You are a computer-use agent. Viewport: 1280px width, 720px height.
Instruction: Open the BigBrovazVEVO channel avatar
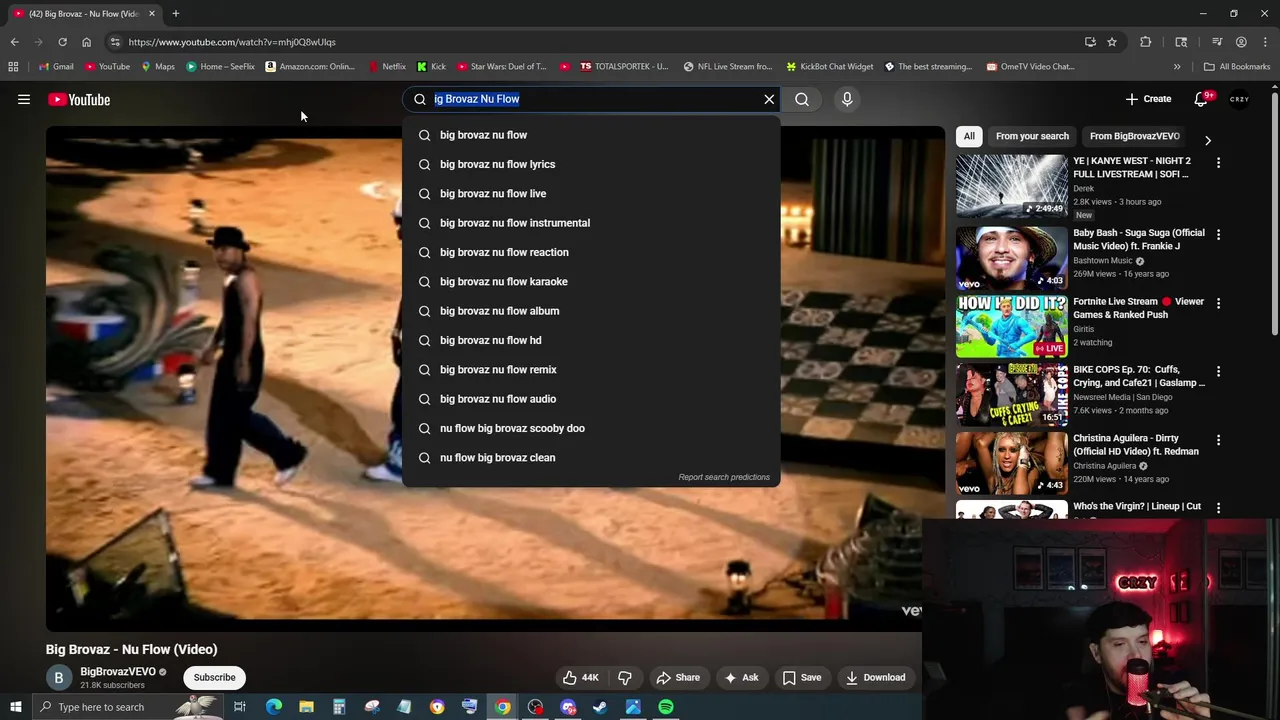click(58, 678)
